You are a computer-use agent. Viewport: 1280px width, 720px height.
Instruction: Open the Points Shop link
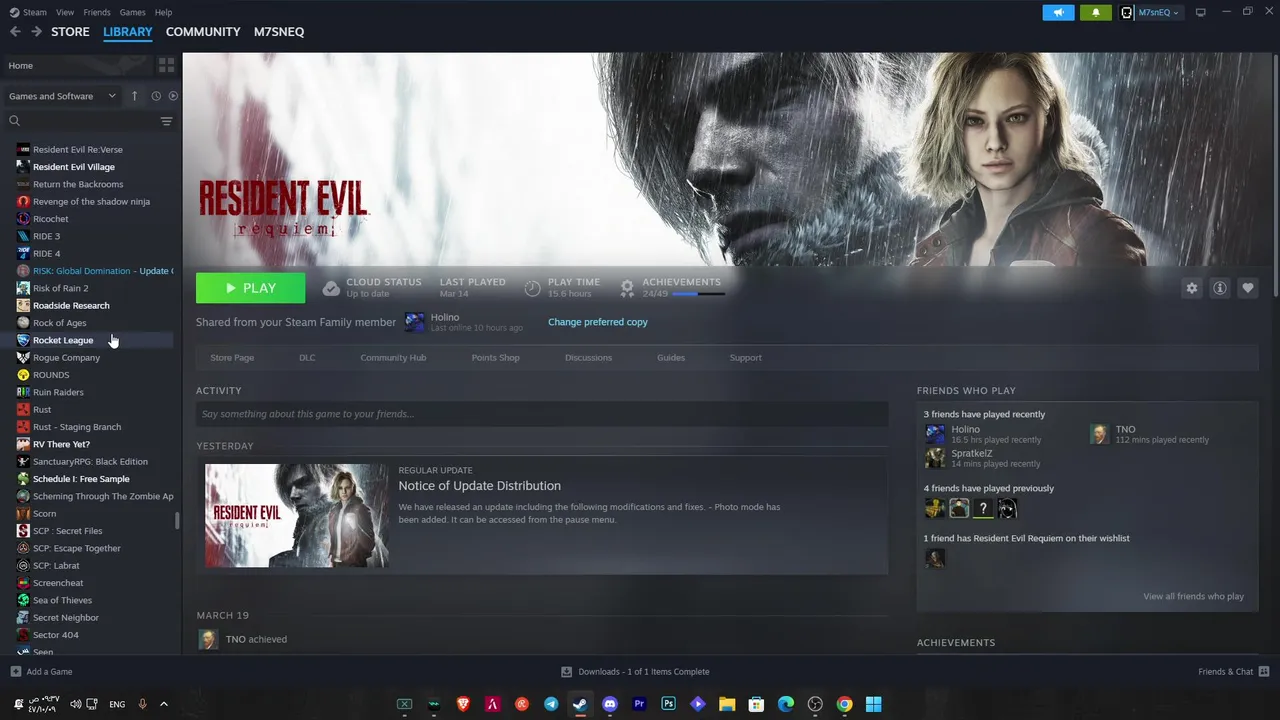(x=495, y=358)
